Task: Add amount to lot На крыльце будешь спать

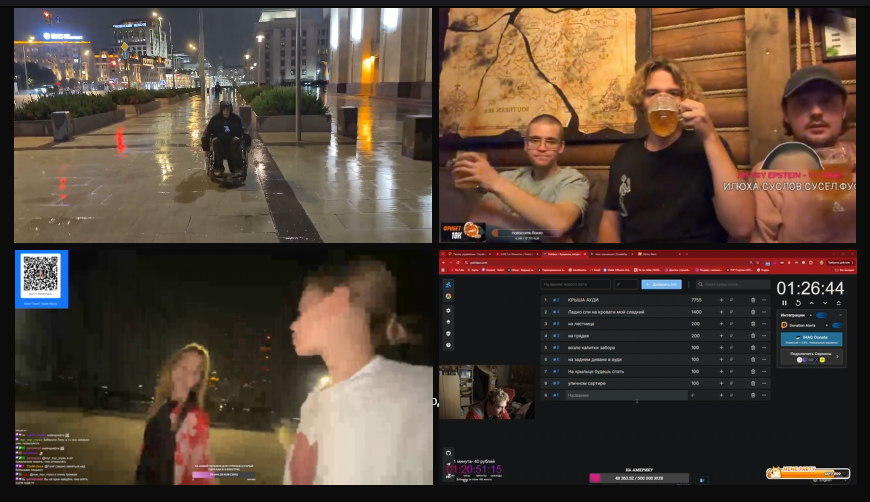Action: tap(721, 372)
